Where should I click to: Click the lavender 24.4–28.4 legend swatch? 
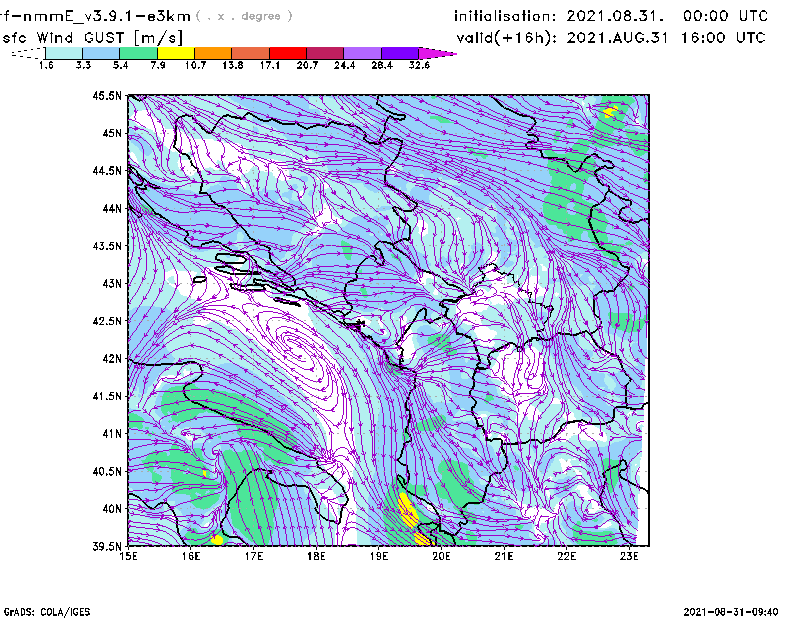pos(363,53)
